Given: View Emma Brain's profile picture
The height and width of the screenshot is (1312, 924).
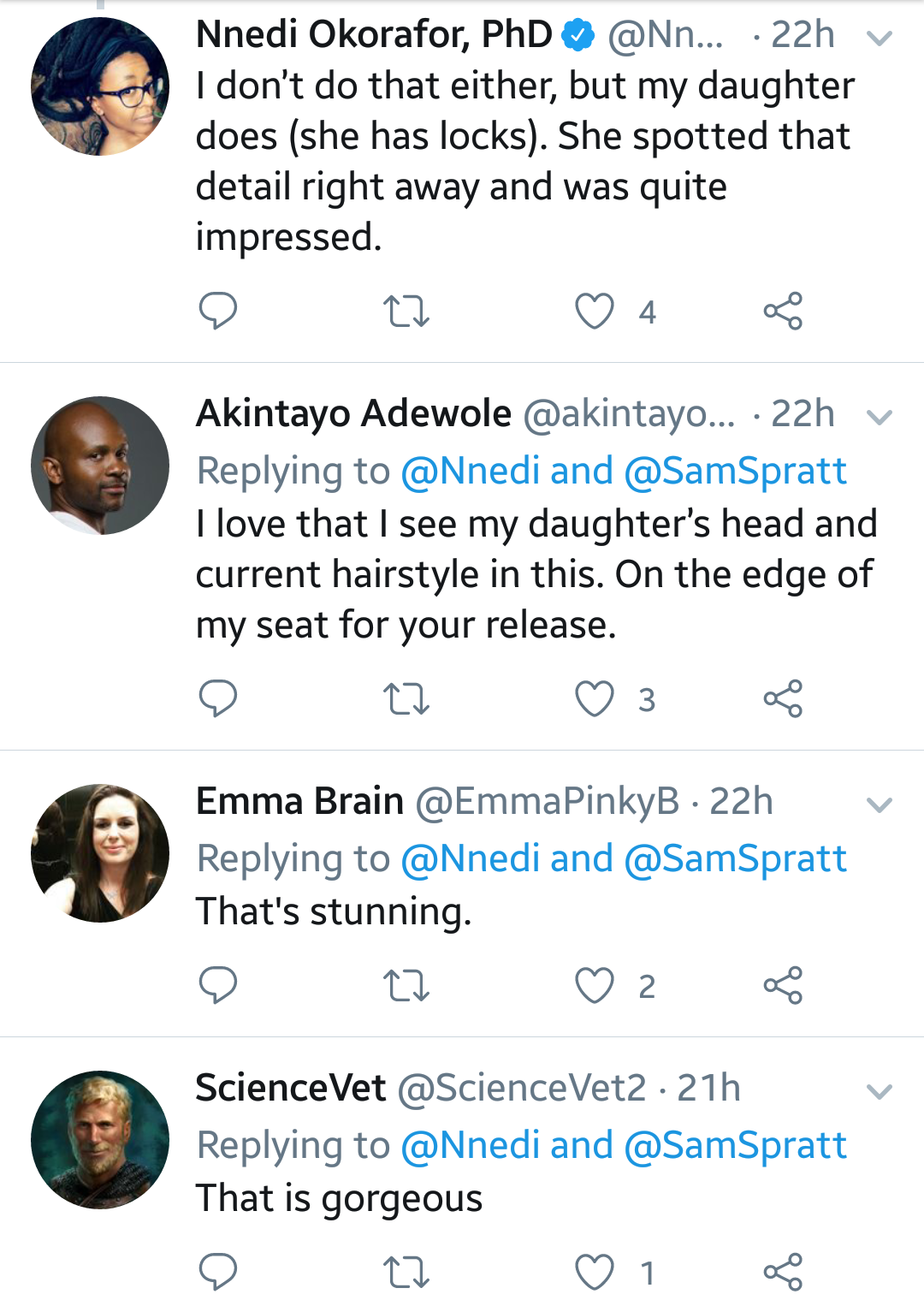Looking at the screenshot, I should (x=100, y=853).
